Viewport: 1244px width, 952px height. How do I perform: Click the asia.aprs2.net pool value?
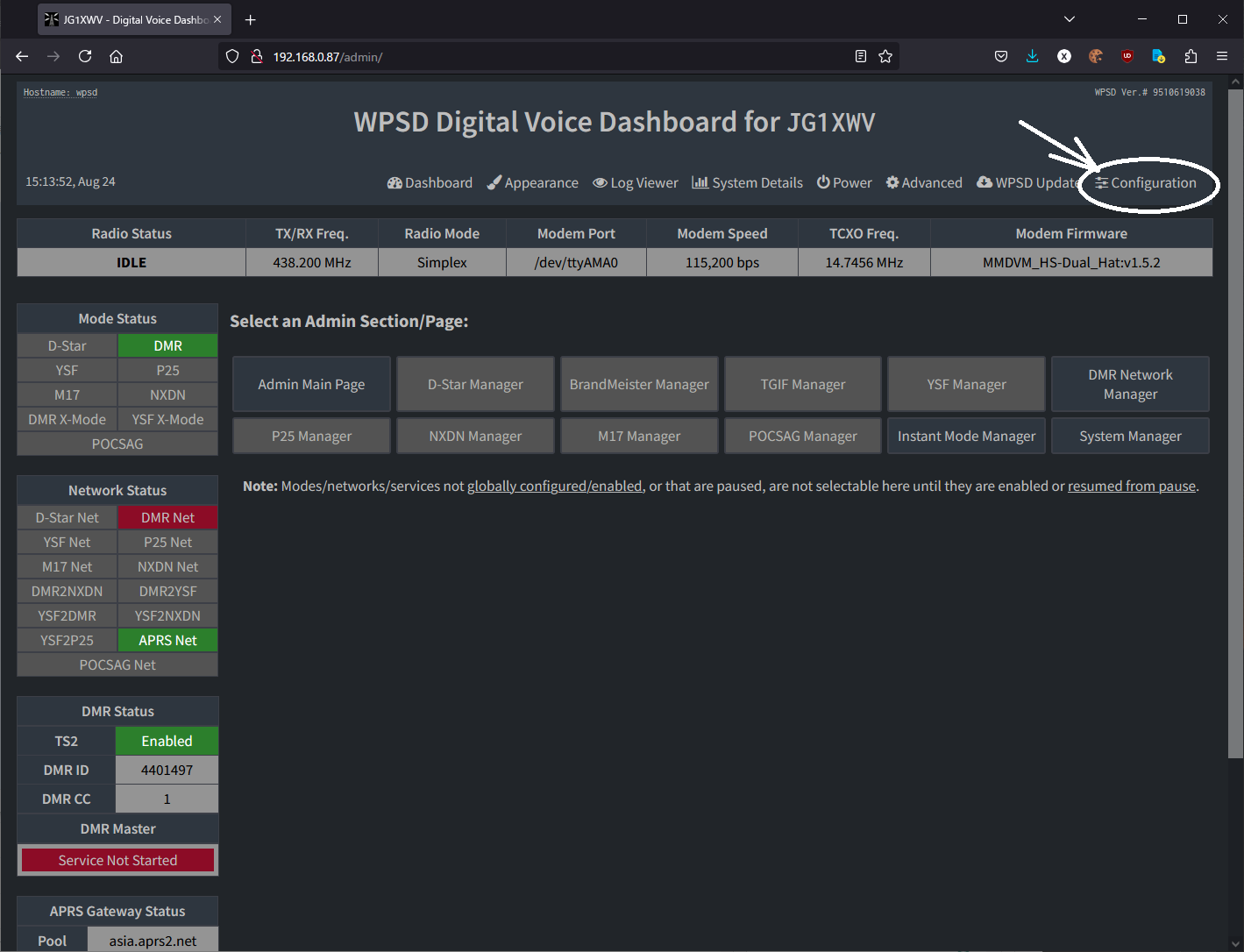(x=153, y=940)
